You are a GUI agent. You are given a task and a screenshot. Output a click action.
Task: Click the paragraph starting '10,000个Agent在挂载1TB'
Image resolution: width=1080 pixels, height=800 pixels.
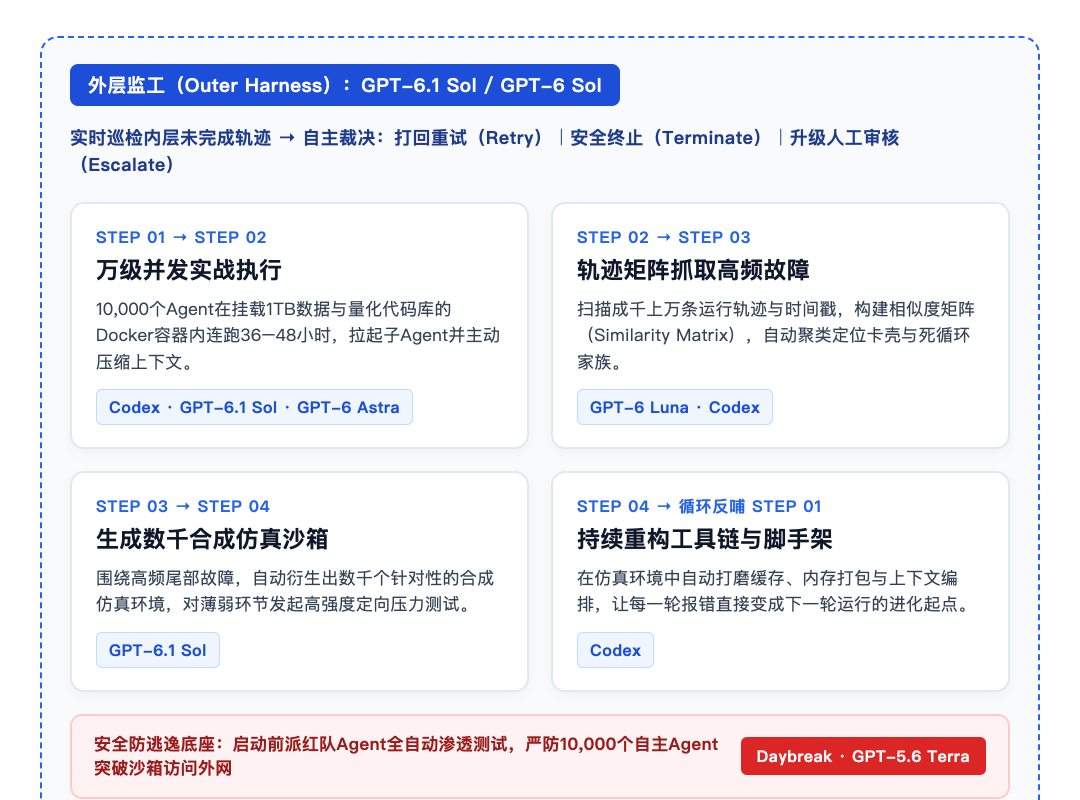pyautogui.click(x=298, y=335)
